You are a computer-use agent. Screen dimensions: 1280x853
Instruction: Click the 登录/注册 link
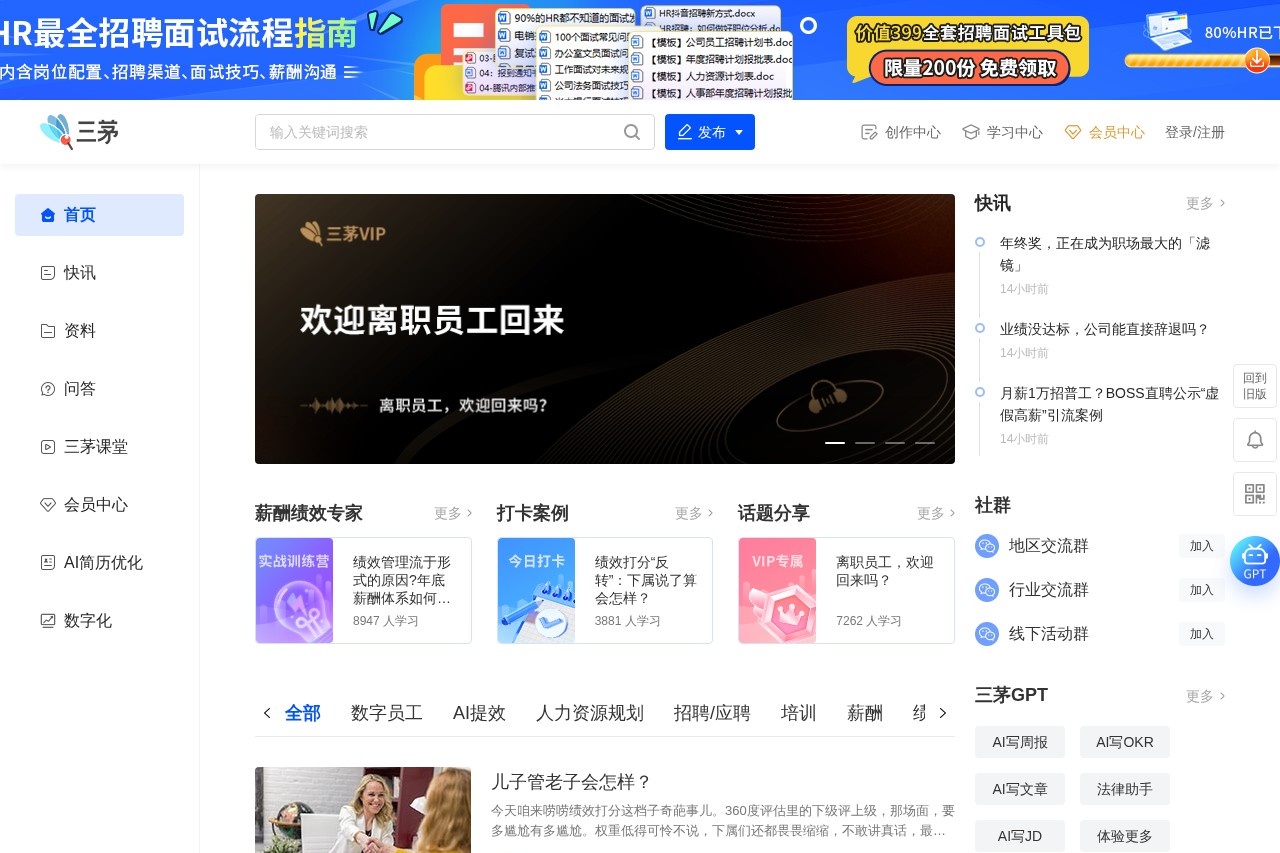[x=1195, y=132]
